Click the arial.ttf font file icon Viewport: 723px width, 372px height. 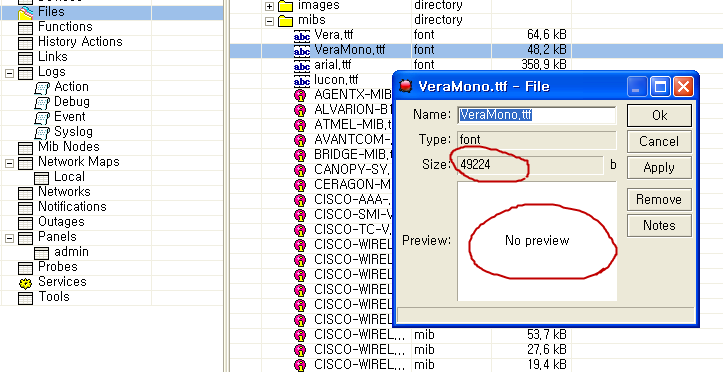click(302, 65)
